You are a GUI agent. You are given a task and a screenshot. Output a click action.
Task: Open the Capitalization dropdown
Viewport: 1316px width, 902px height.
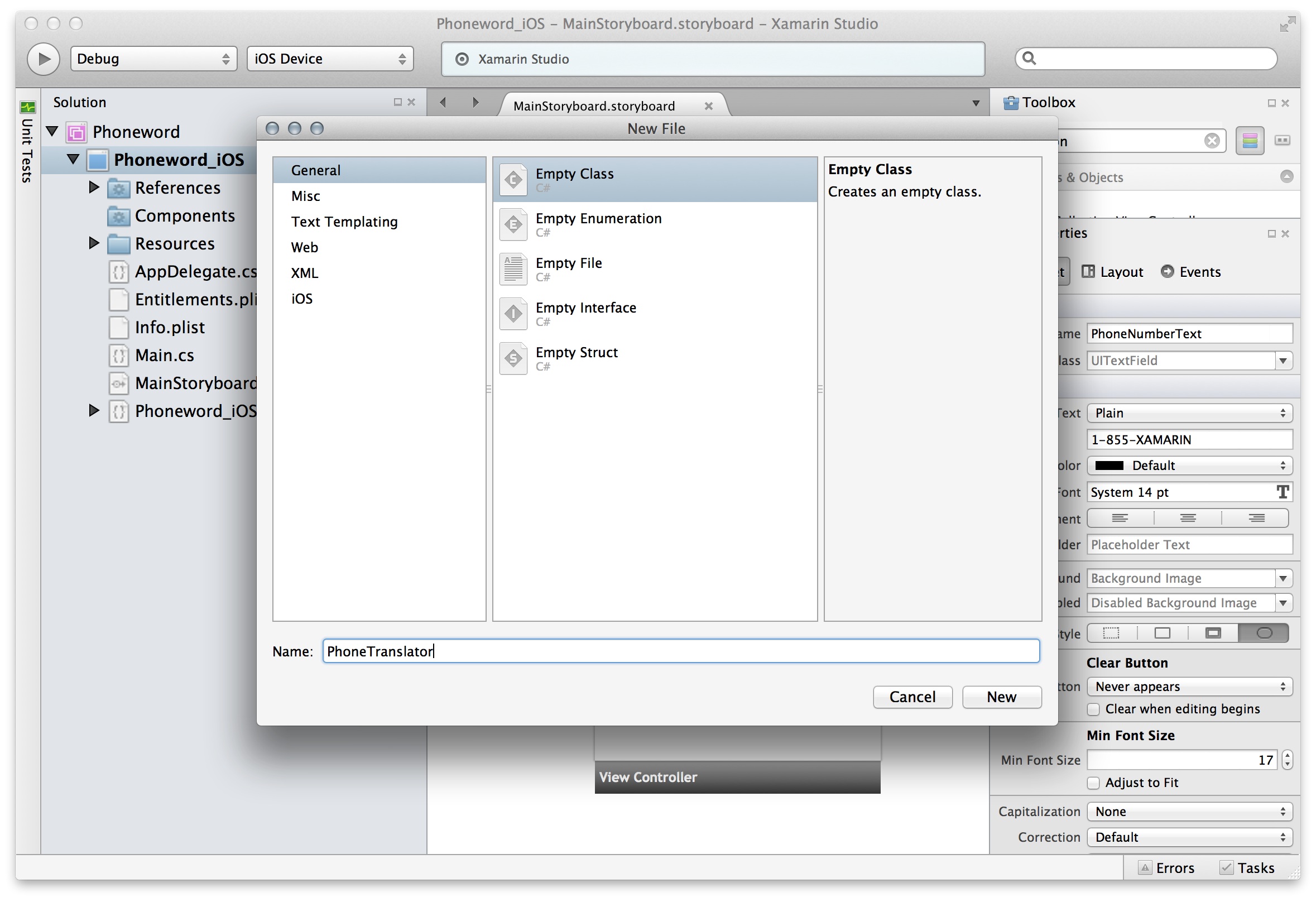[1189, 812]
